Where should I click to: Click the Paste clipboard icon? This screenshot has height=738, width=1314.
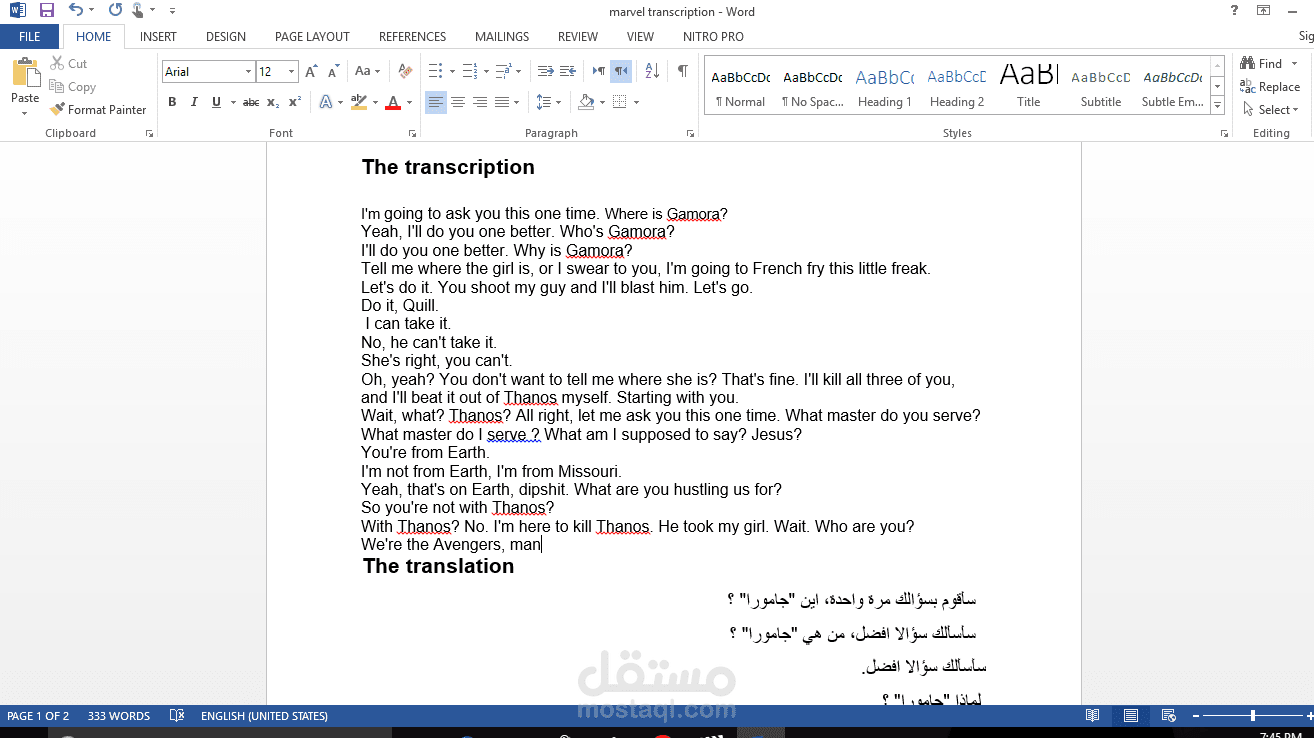pyautogui.click(x=25, y=72)
